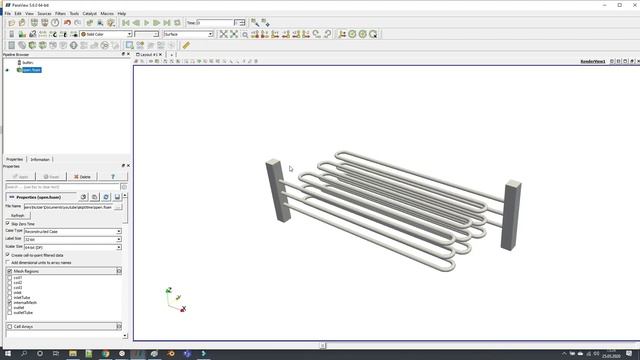
Task: Toggle color legend visibility icon
Action: coord(11,34)
